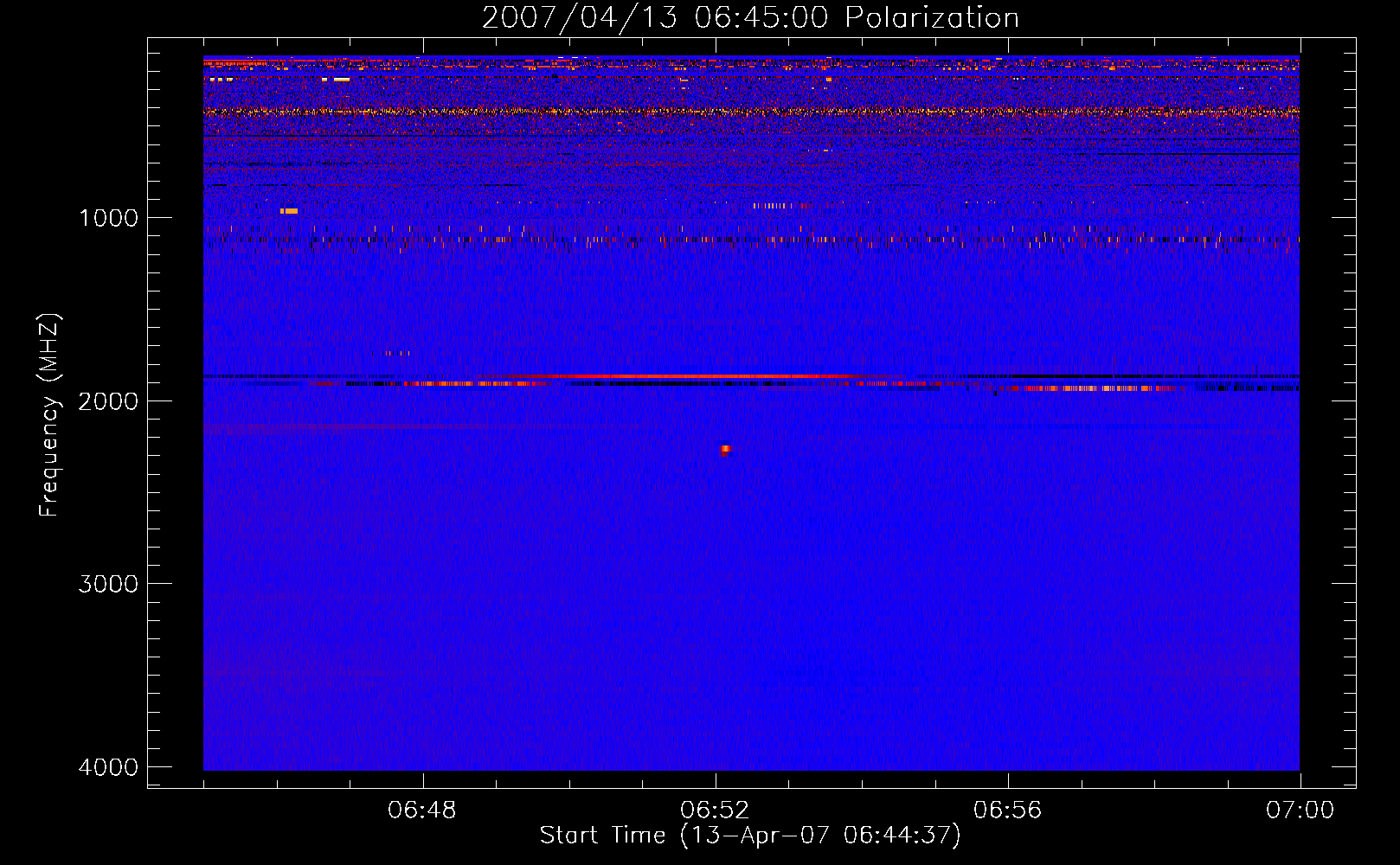Click the 06:56 time tick label
The height and width of the screenshot is (865, 1400).
pos(1007,811)
